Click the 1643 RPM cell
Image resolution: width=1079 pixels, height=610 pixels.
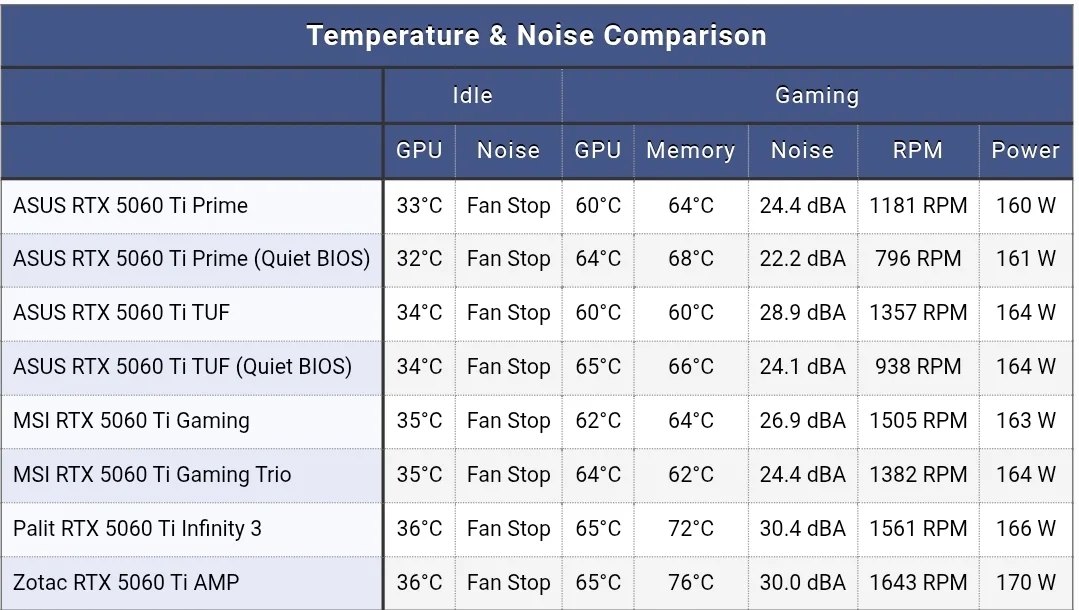pos(918,583)
